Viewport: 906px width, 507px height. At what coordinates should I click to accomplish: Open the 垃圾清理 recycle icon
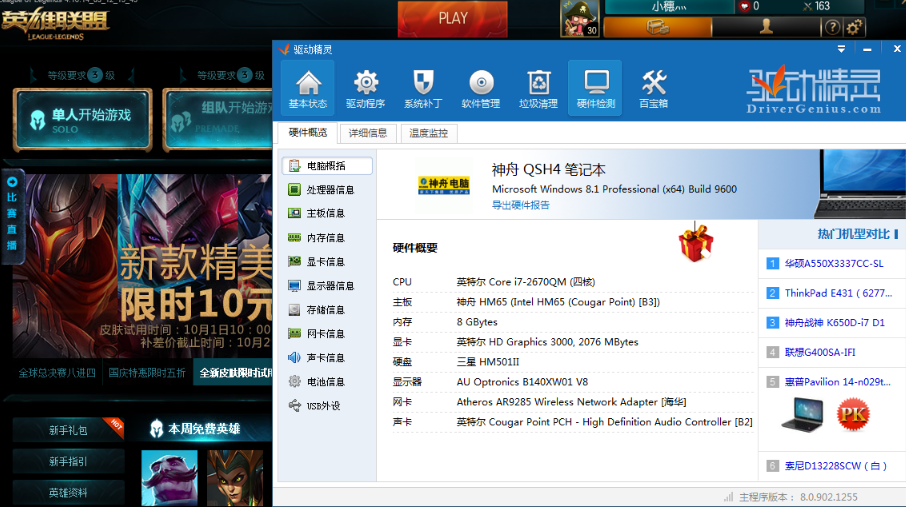click(x=538, y=88)
